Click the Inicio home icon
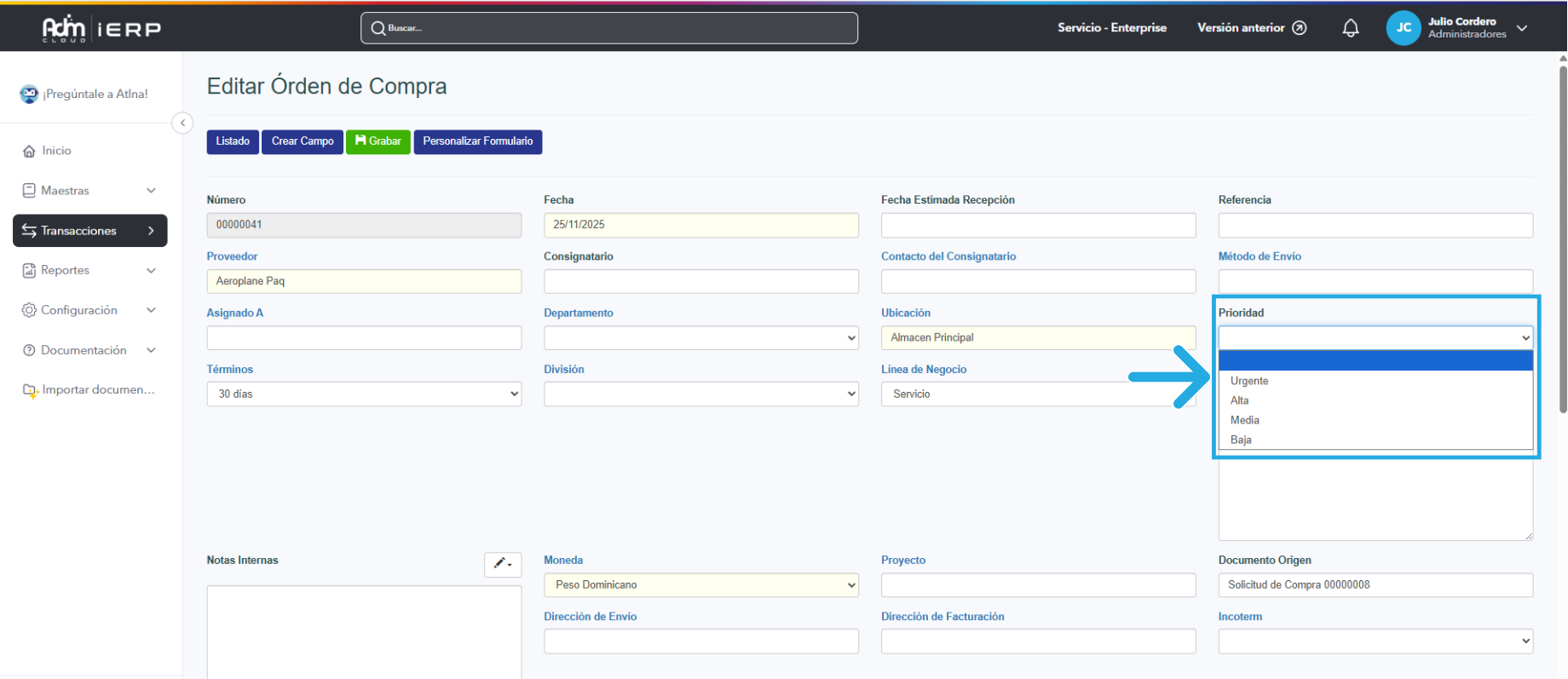 coord(29,151)
